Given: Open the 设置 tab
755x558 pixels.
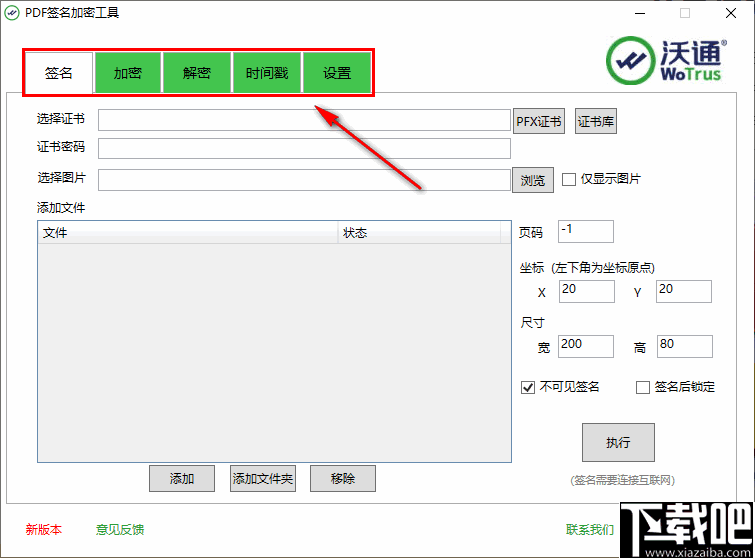Looking at the screenshot, I should coord(337,73).
